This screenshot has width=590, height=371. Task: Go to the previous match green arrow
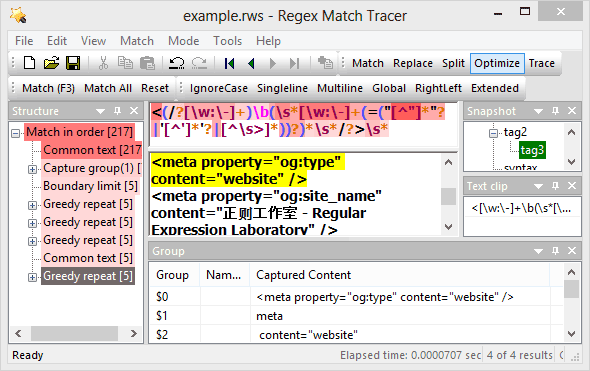[x=251, y=63]
